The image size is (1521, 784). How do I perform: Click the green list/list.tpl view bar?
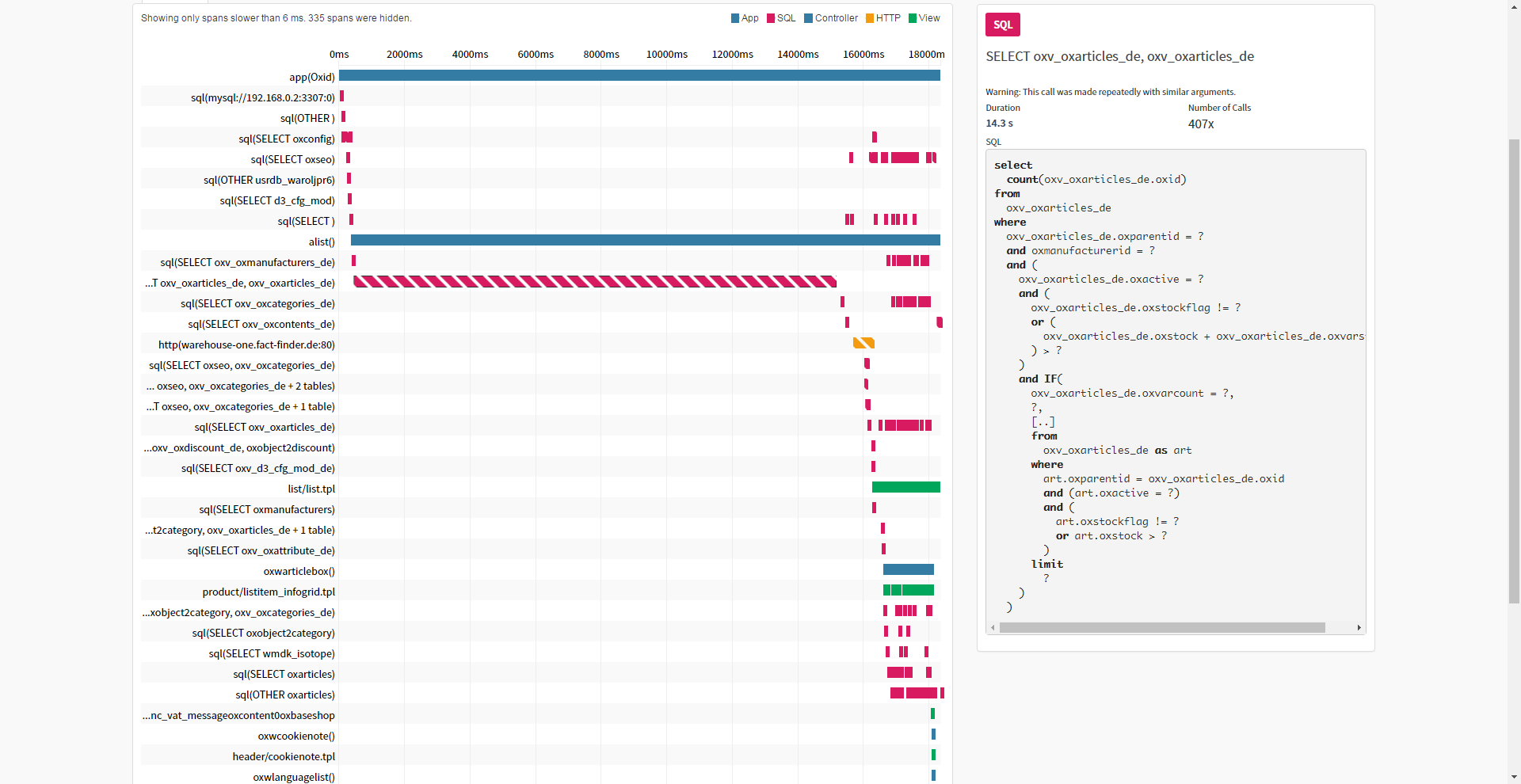[905, 487]
